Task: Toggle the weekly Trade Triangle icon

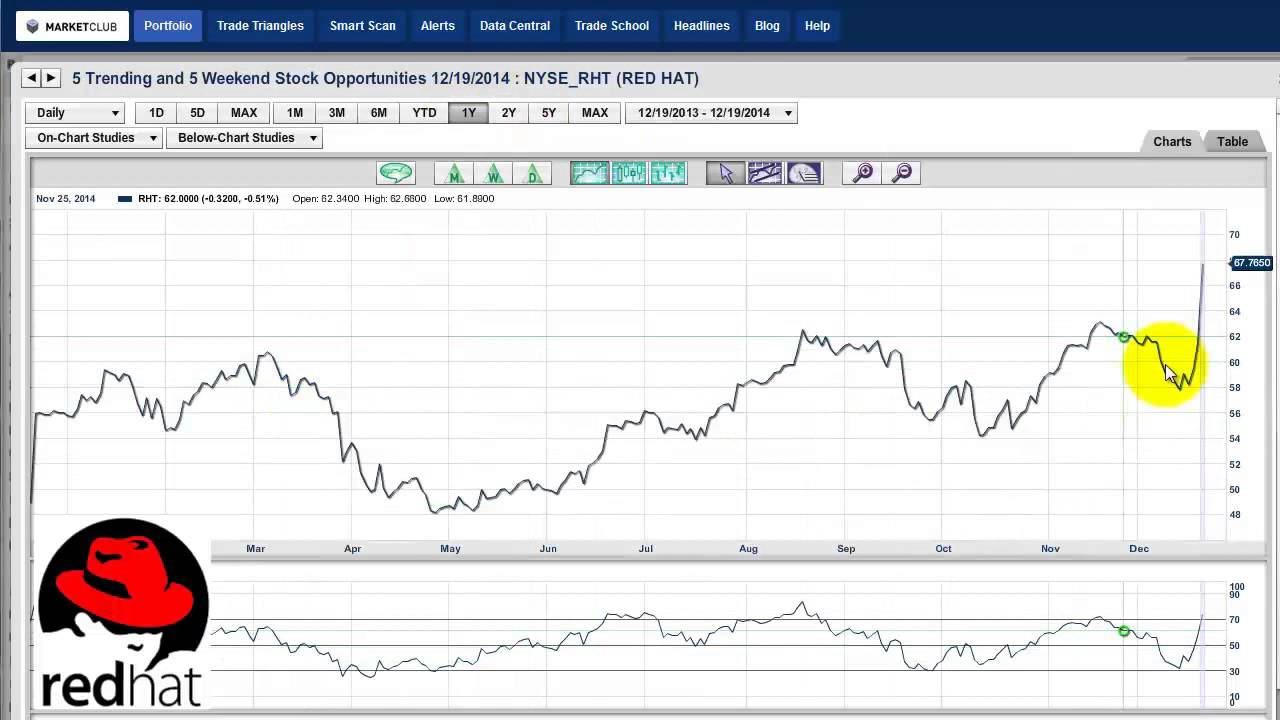Action: pyautogui.click(x=493, y=173)
